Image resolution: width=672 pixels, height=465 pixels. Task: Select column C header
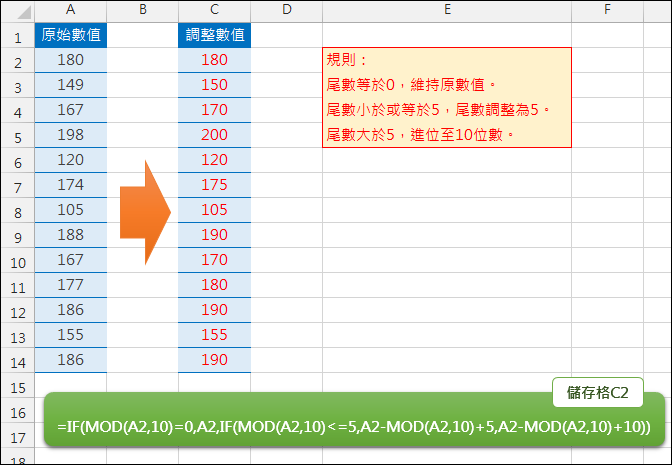point(214,10)
